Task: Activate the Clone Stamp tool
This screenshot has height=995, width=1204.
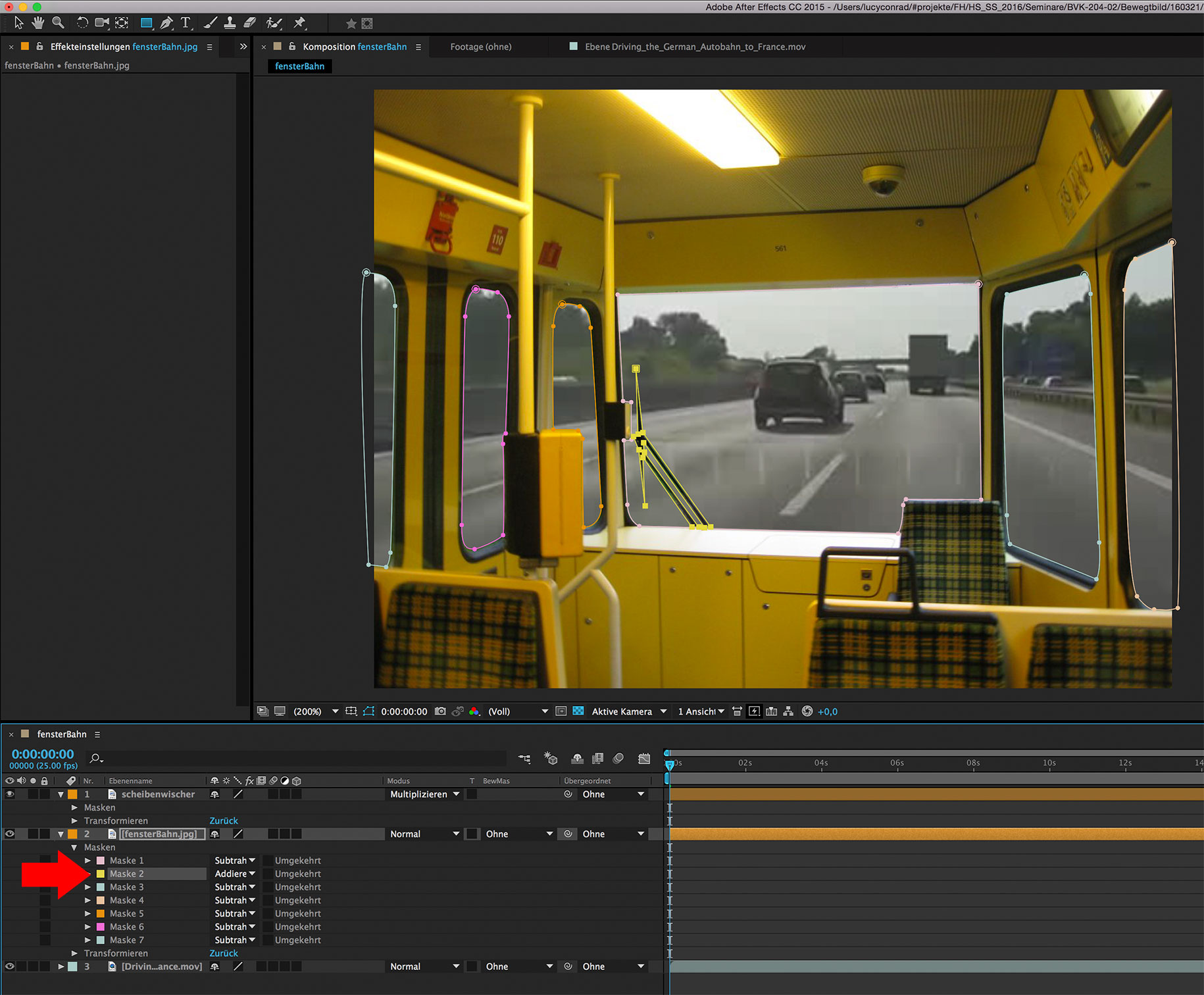Action: click(x=230, y=23)
